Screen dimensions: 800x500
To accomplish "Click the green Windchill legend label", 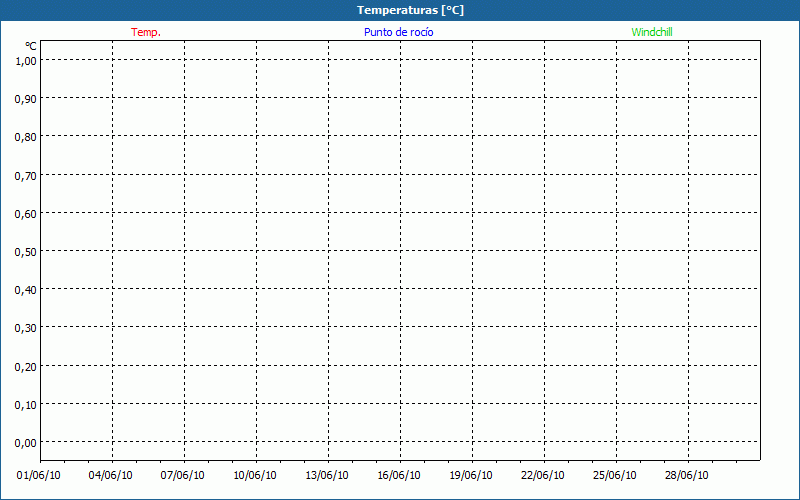I will [x=652, y=32].
